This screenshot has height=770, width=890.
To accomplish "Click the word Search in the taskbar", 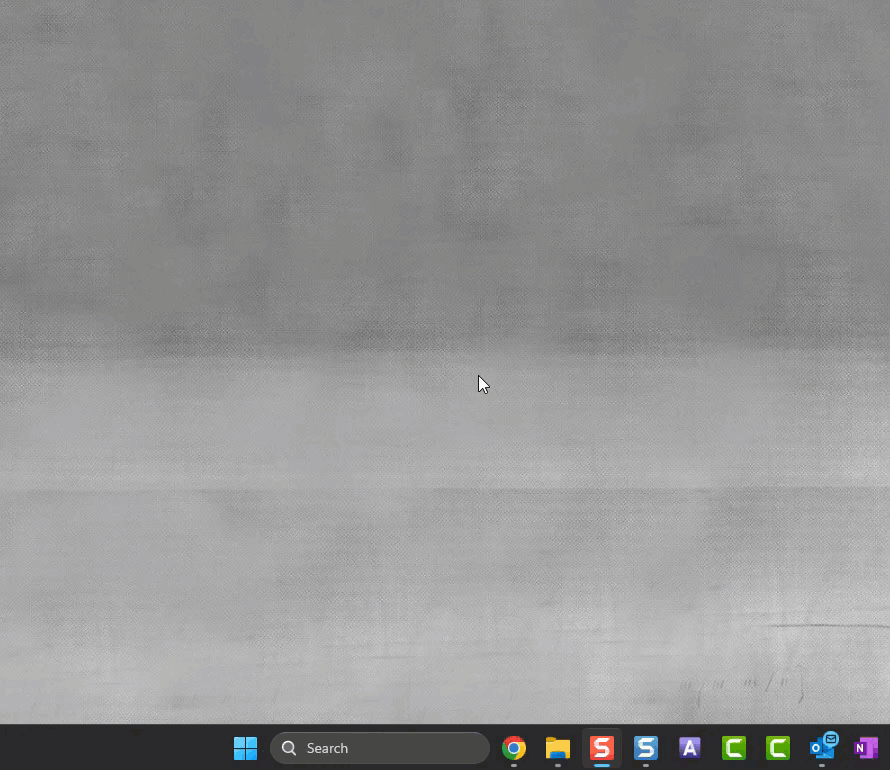I will coord(327,748).
